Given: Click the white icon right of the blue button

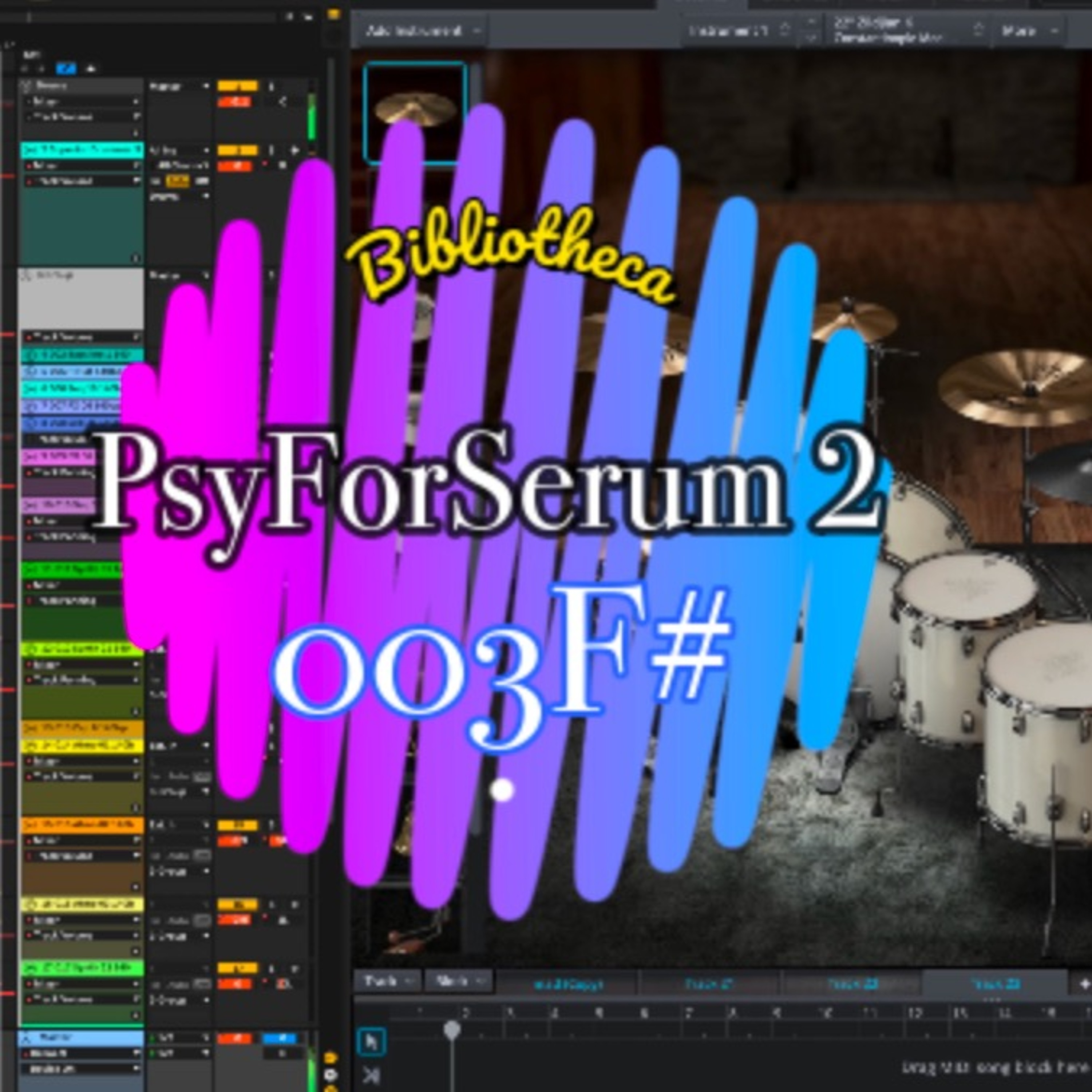Looking at the screenshot, I should pyautogui.click(x=90, y=68).
